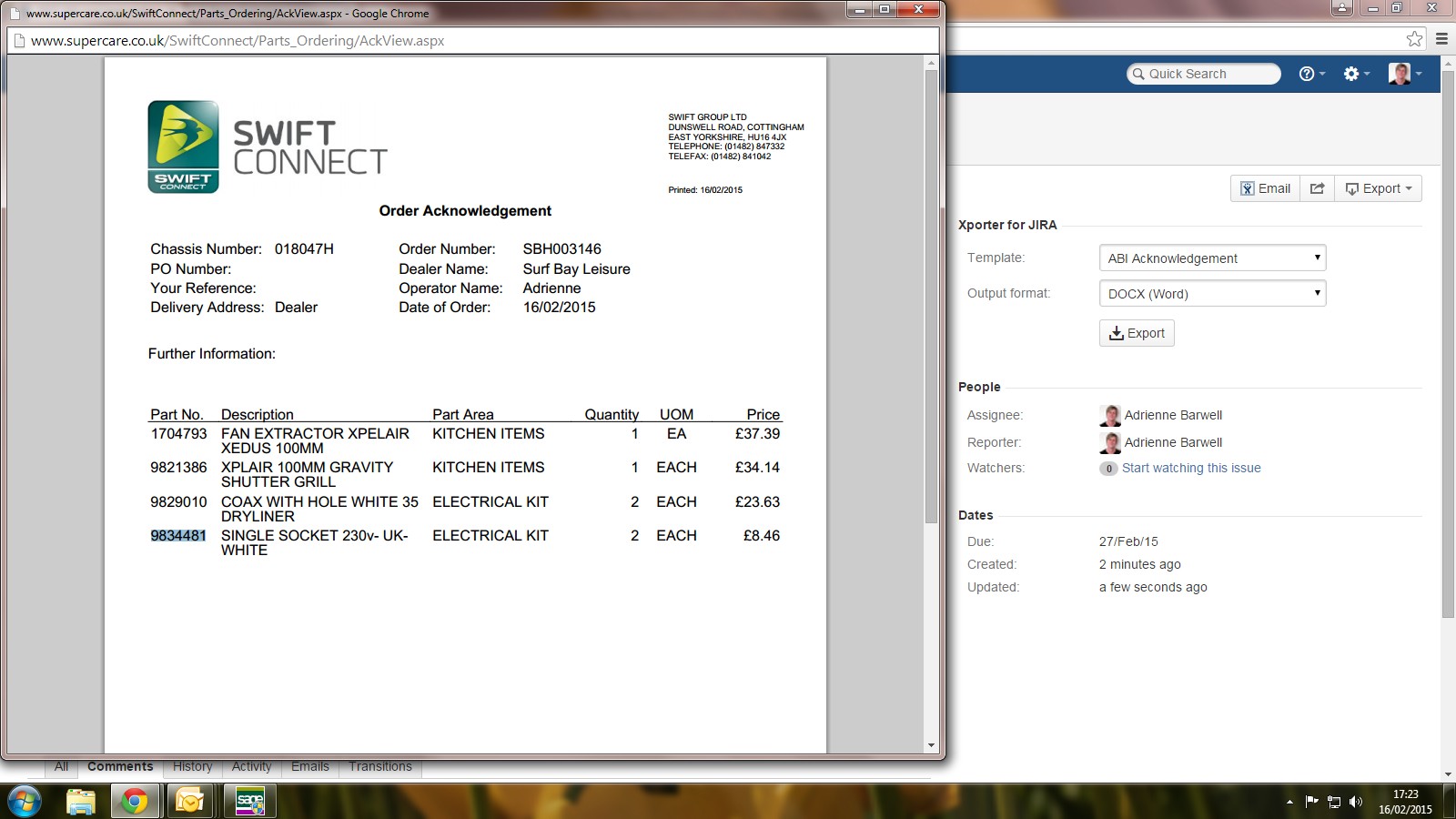Click the Swift Connect logo
Image resolution: width=1456 pixels, height=819 pixels.
coord(268,147)
